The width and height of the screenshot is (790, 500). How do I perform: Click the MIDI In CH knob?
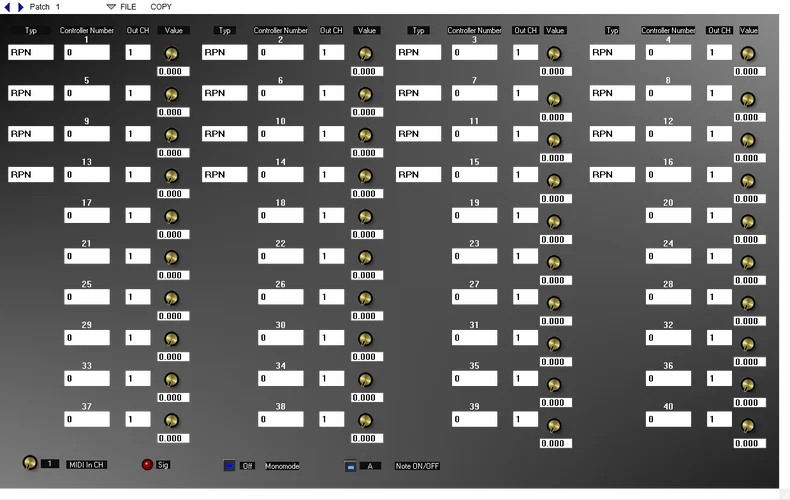click(x=30, y=463)
